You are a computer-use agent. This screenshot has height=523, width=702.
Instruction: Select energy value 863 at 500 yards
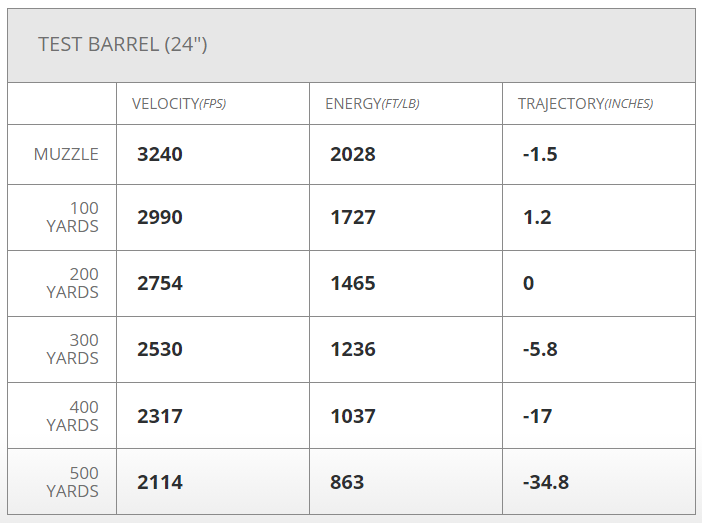click(348, 482)
